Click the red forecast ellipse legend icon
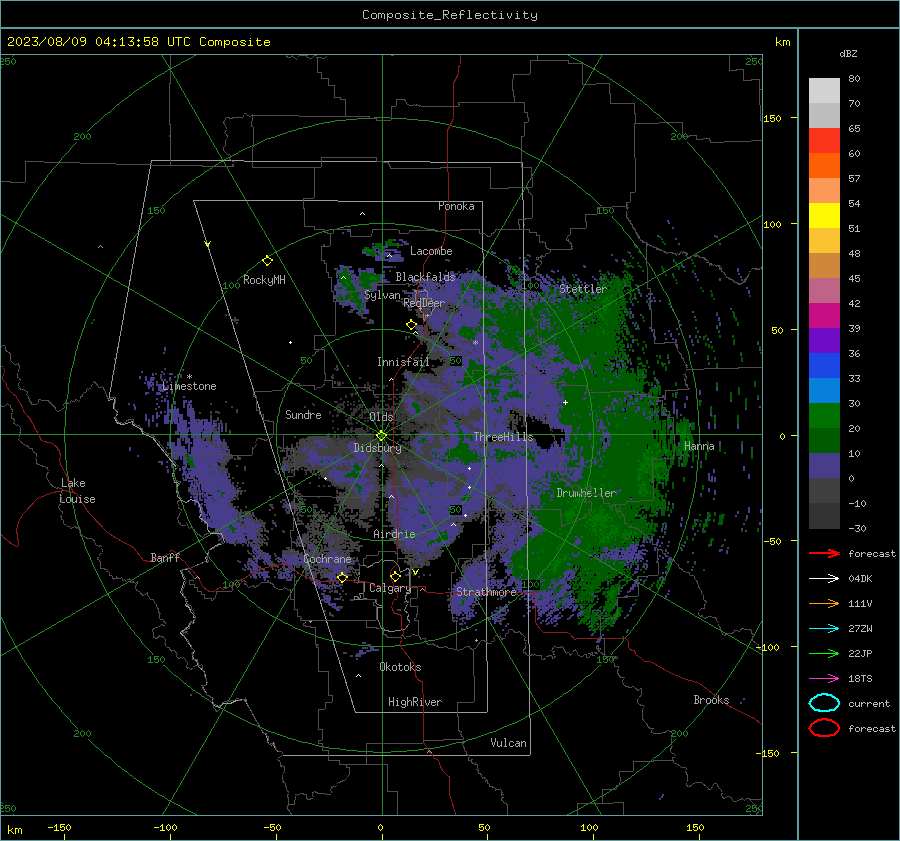This screenshot has width=900, height=841. [824, 728]
